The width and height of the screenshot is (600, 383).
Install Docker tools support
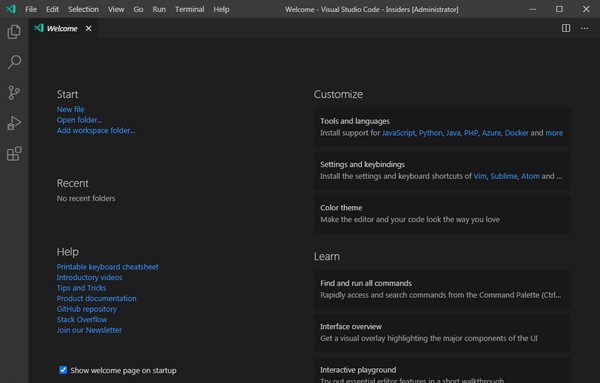pos(517,133)
